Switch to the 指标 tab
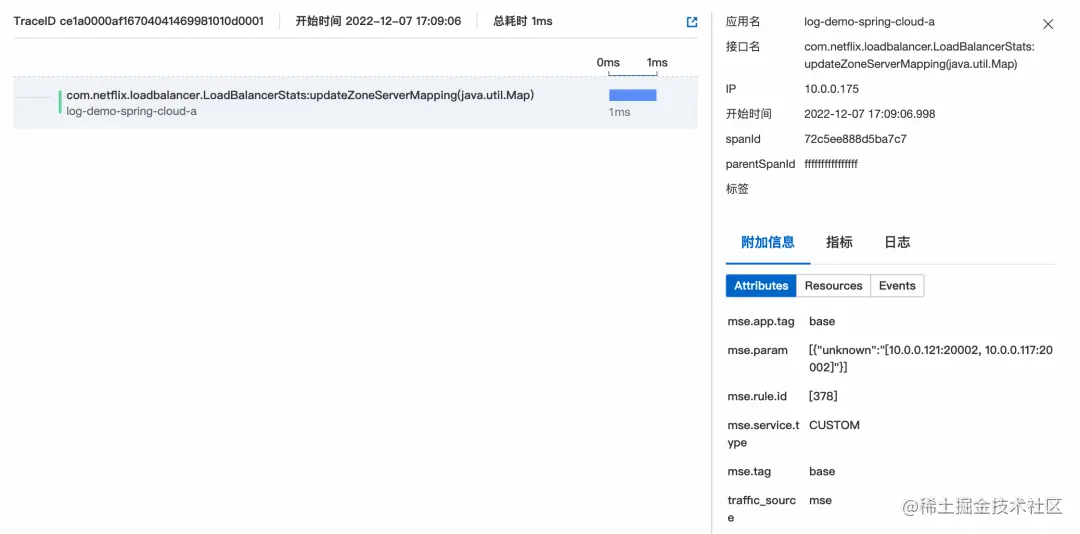1080x534 pixels. point(839,242)
